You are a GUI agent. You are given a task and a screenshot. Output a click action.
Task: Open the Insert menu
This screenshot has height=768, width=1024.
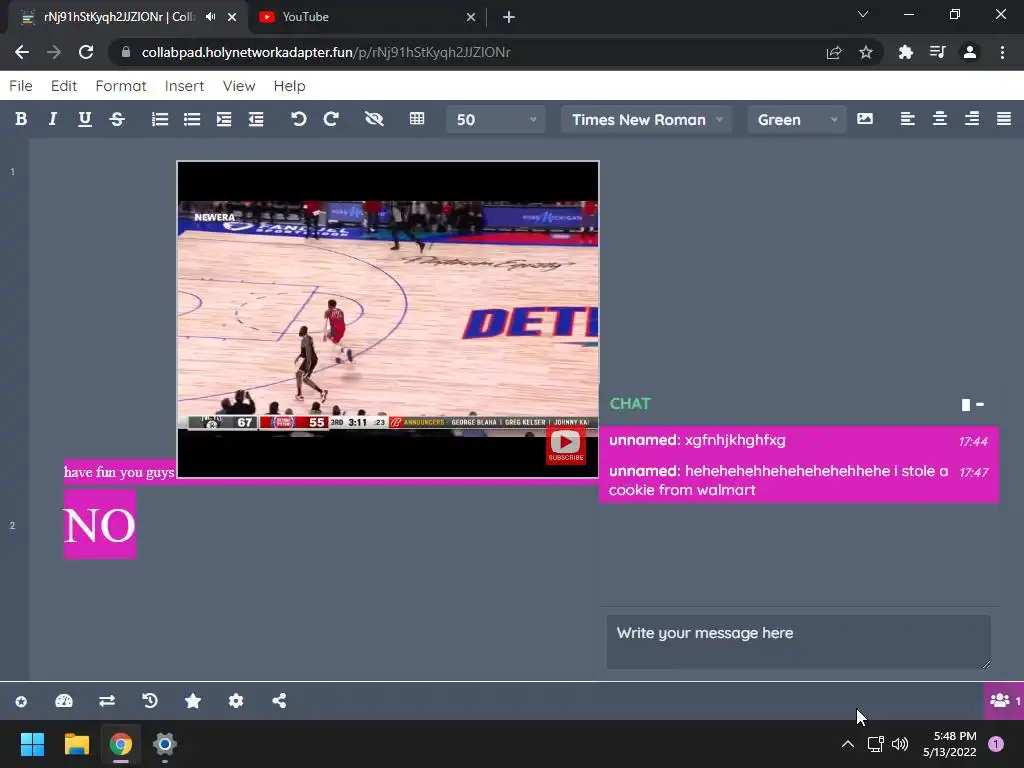coord(184,86)
